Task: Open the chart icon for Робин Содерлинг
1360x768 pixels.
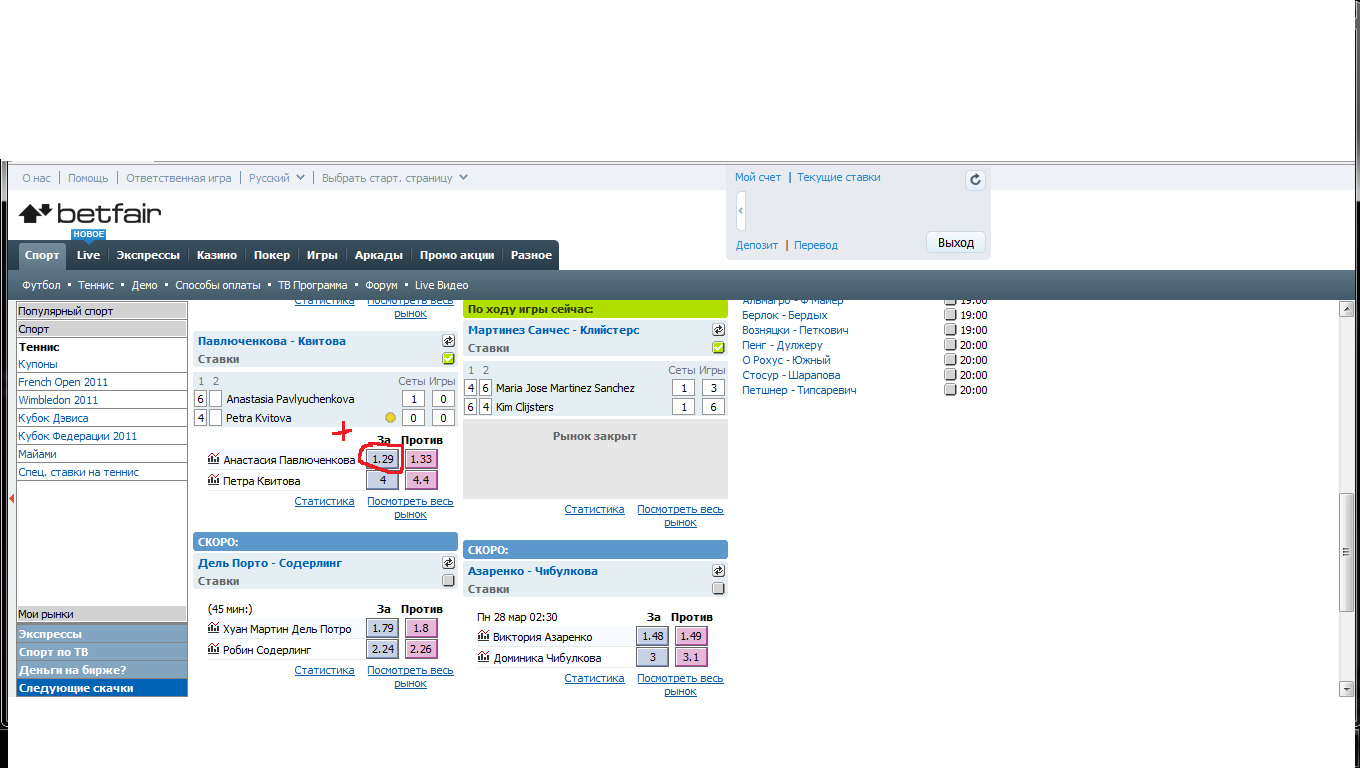Action: tap(213, 649)
